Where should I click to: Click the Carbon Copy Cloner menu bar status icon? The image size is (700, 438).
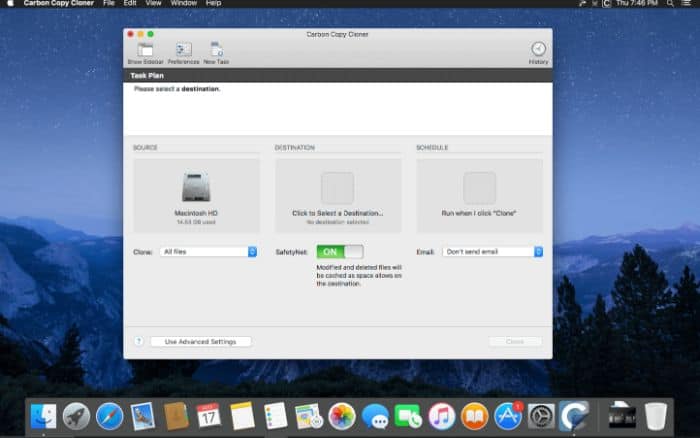606,4
